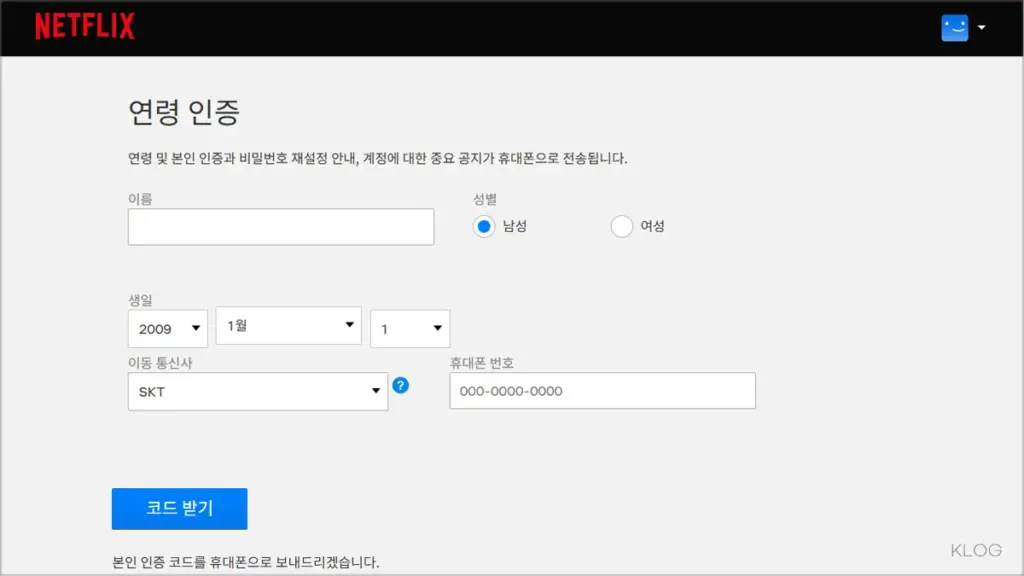Click the caret arrow inside the day selector
Viewport: 1024px width, 576px height.
pyautogui.click(x=436, y=328)
